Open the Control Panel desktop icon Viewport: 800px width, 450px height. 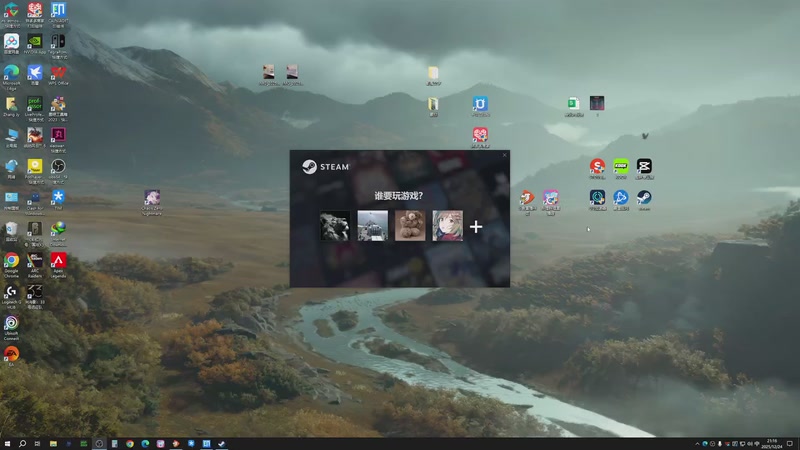tap(11, 200)
